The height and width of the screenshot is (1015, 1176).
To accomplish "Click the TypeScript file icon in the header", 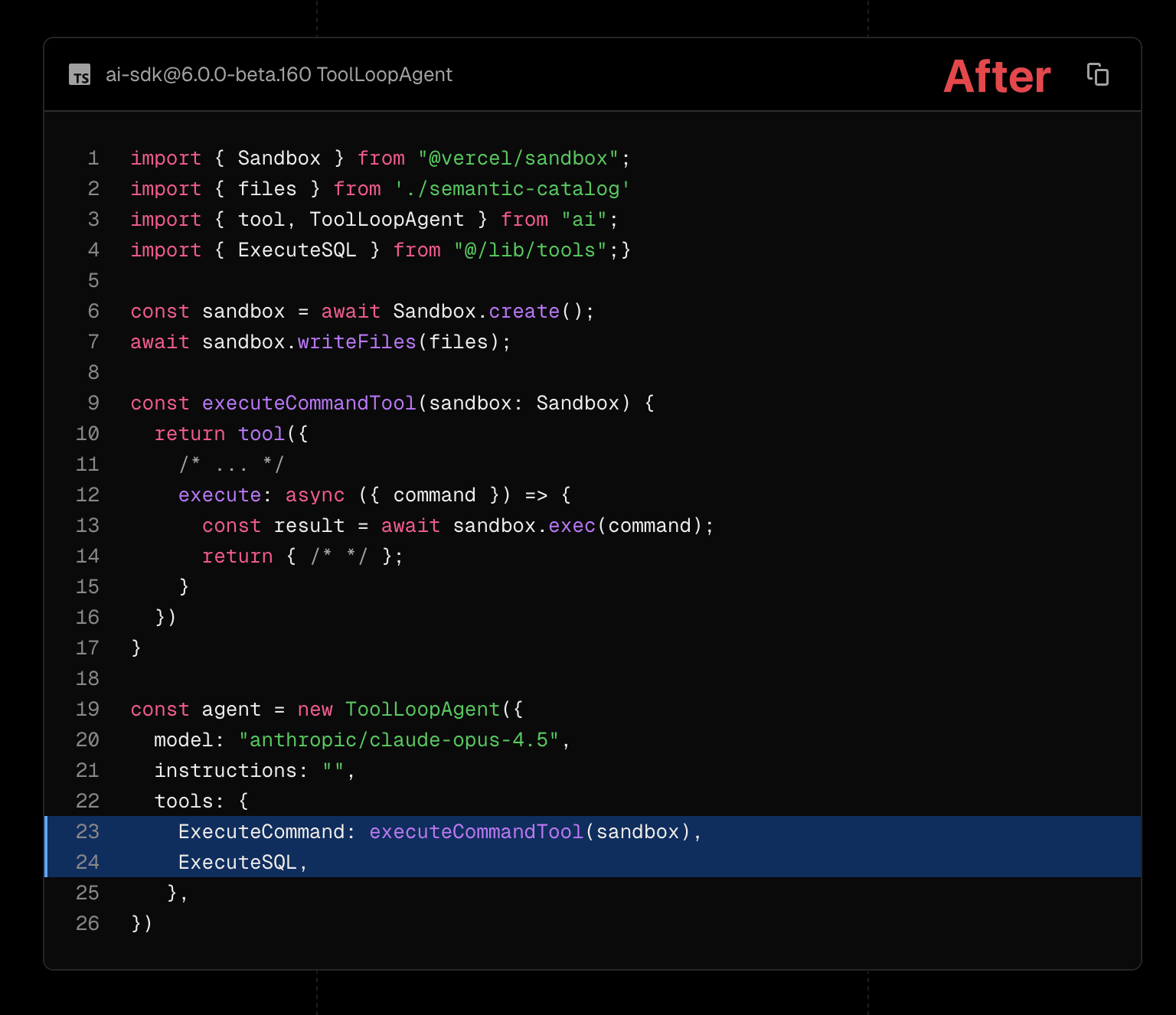I will 80,75.
